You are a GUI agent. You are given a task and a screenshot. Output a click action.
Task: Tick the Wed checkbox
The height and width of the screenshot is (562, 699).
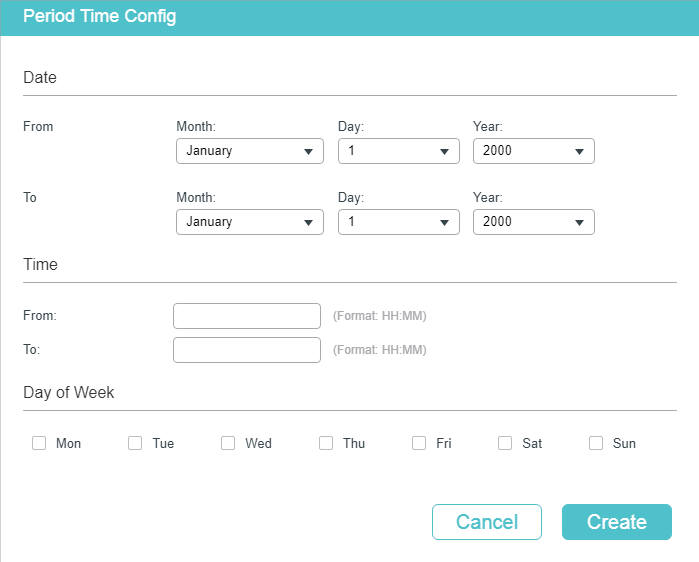[228, 443]
